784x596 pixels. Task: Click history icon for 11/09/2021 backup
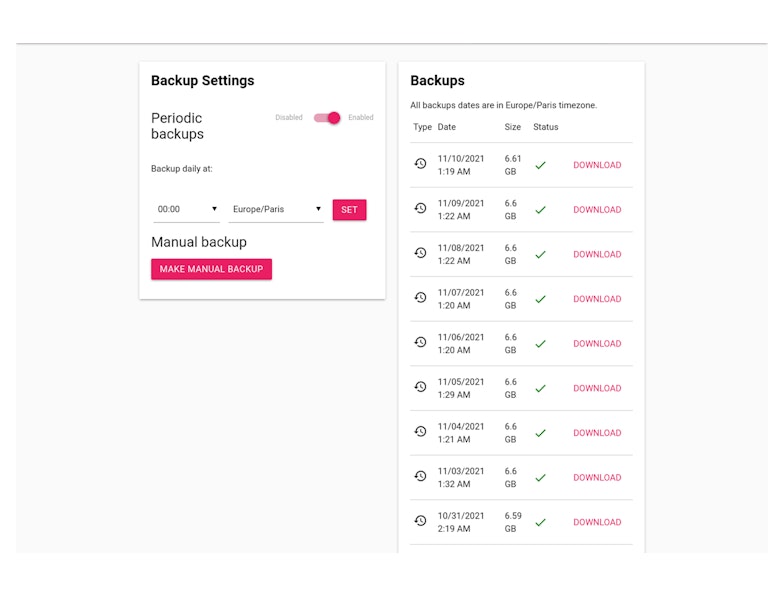coord(421,209)
